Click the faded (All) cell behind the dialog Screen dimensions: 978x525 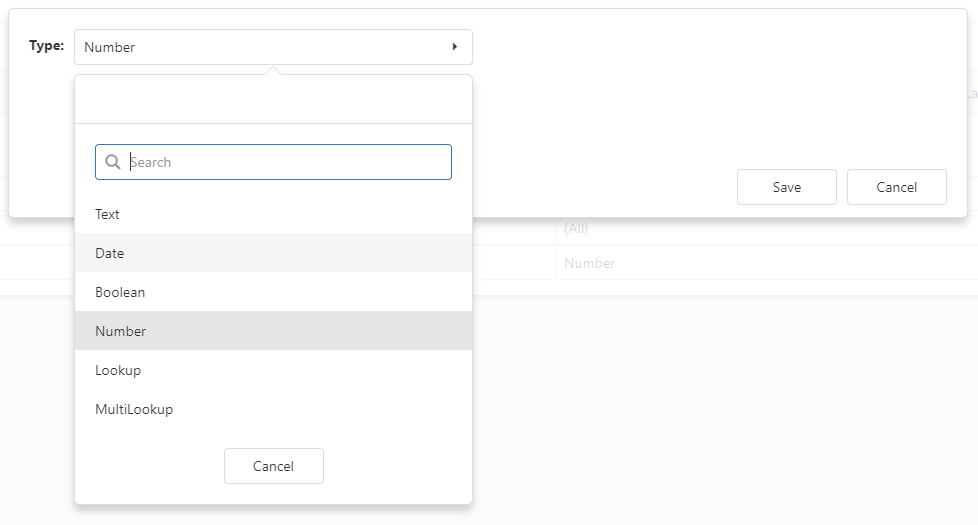[576, 228]
